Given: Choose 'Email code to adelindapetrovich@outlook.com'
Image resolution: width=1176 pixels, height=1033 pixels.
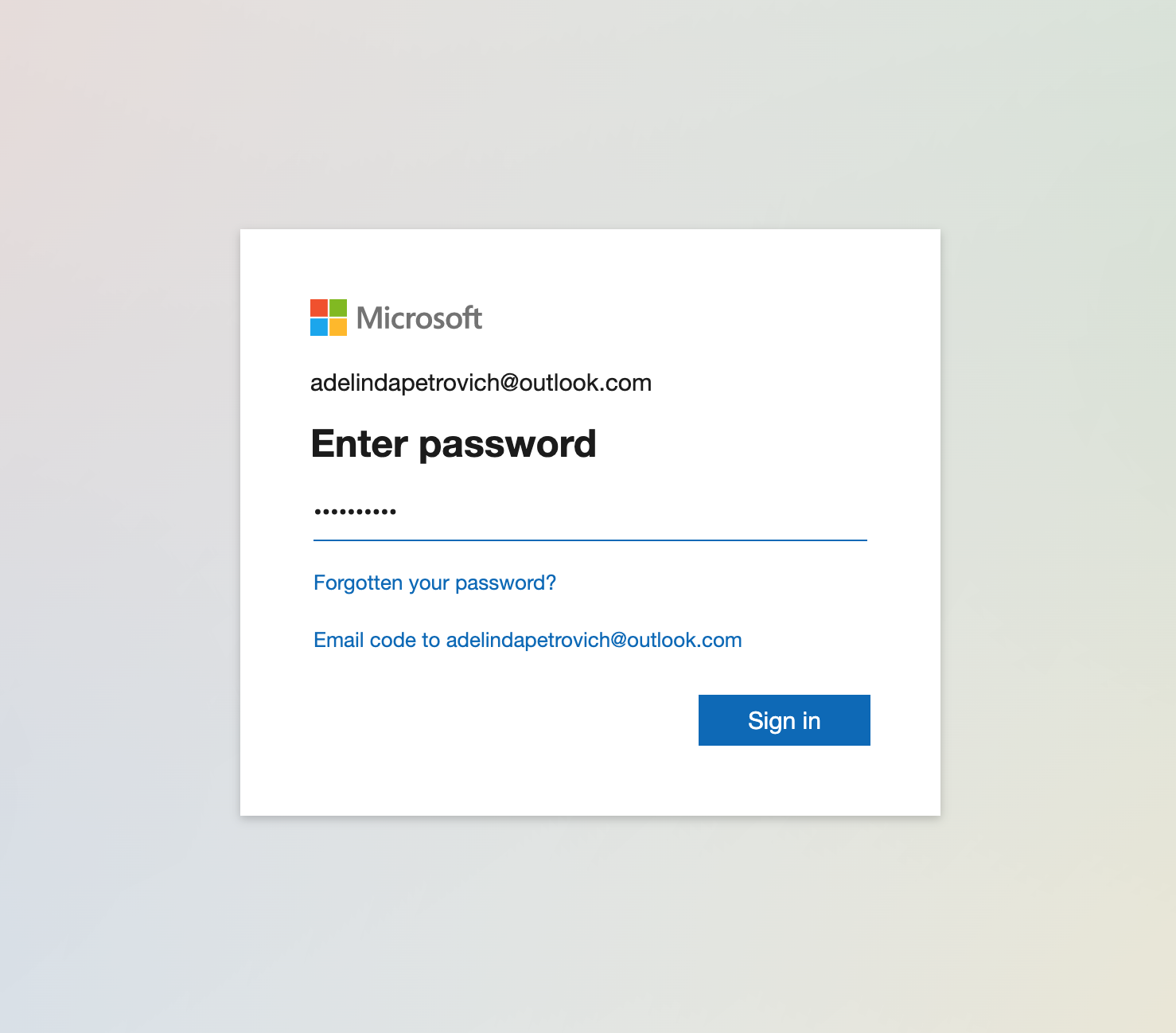Looking at the screenshot, I should tap(528, 641).
